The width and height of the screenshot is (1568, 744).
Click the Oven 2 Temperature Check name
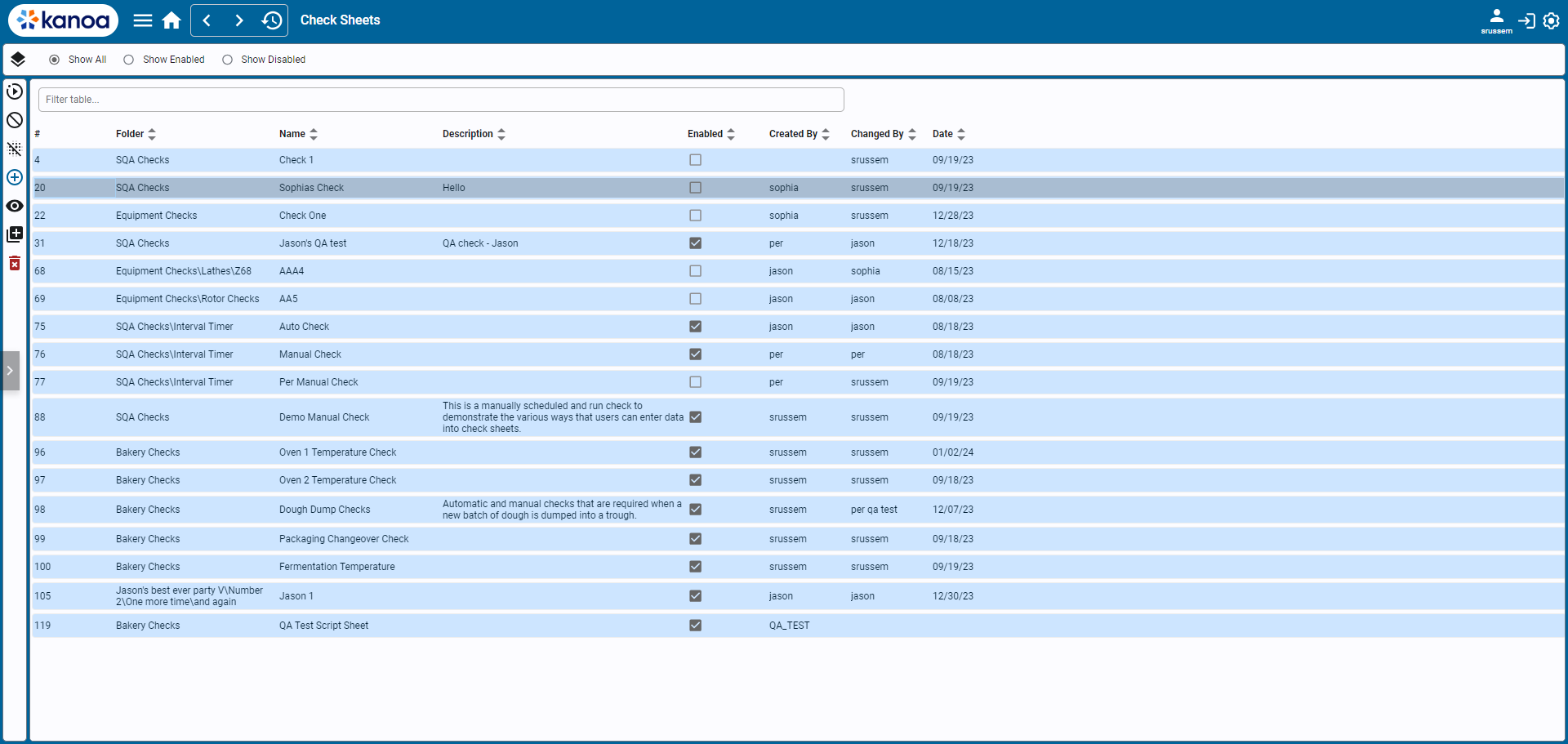(x=338, y=480)
